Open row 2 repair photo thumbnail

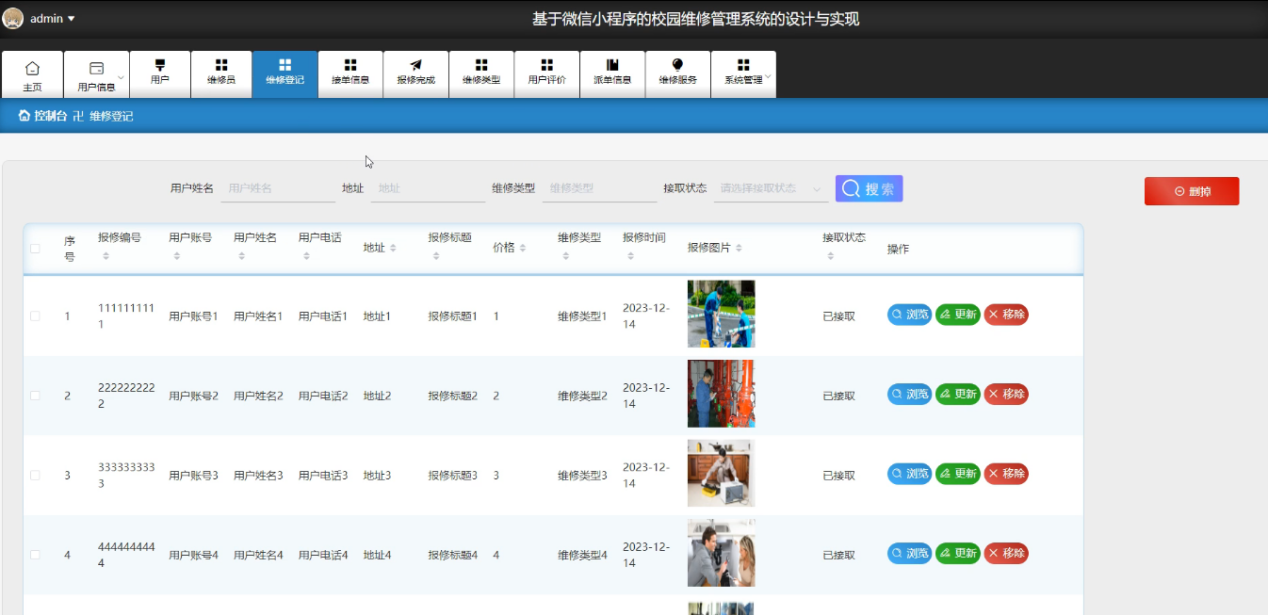tap(721, 394)
